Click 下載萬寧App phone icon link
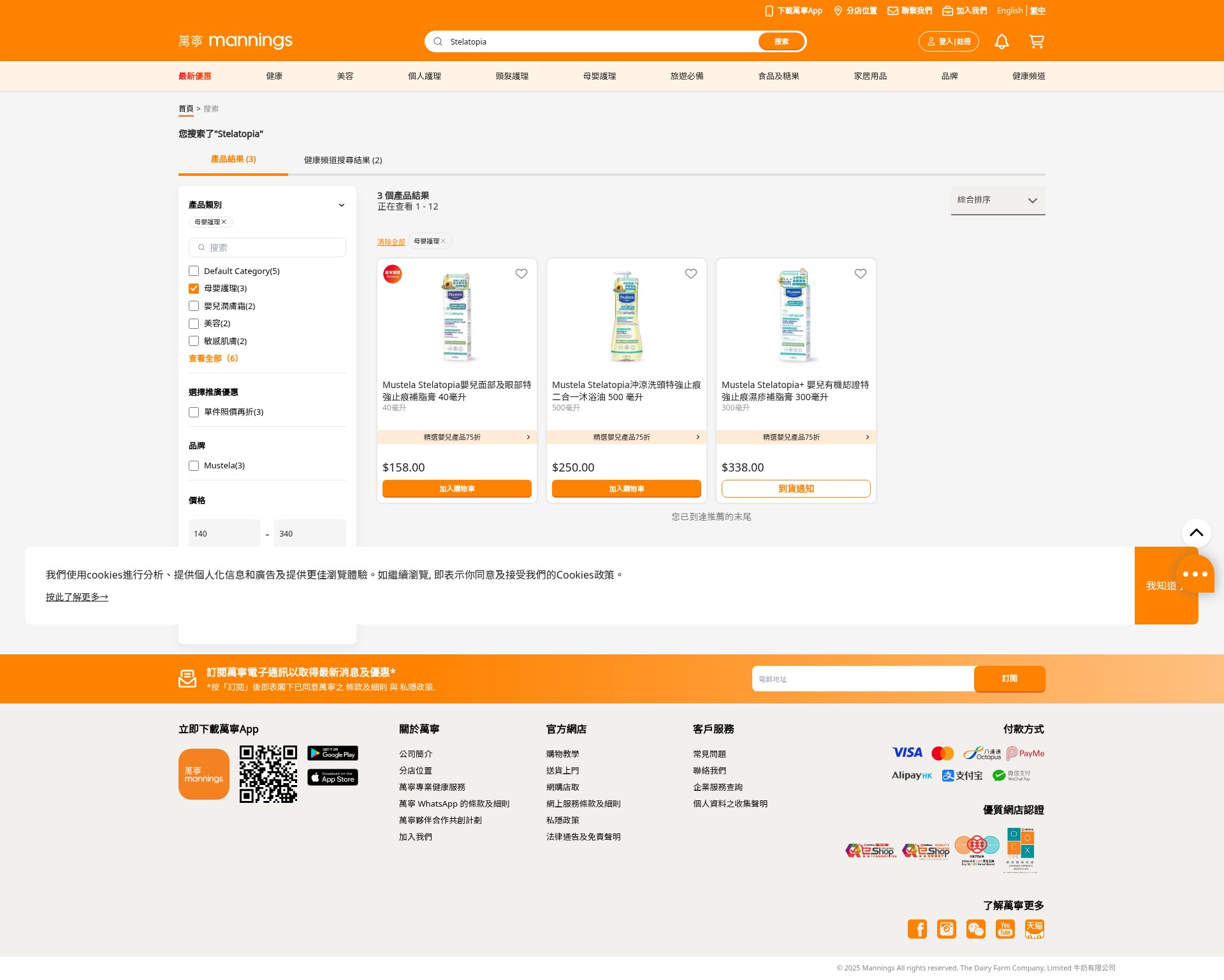This screenshot has height=980, width=1224. (794, 11)
